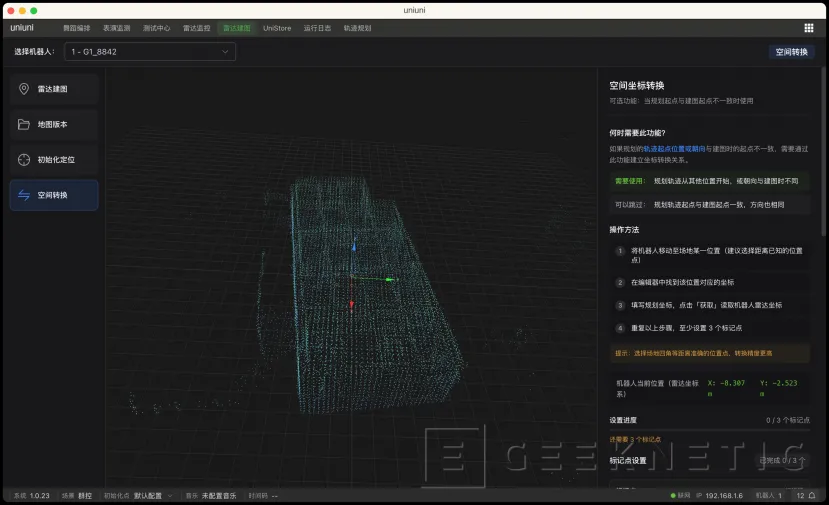
Task: Click the green axis arrow in 3D view
Action: point(390,279)
